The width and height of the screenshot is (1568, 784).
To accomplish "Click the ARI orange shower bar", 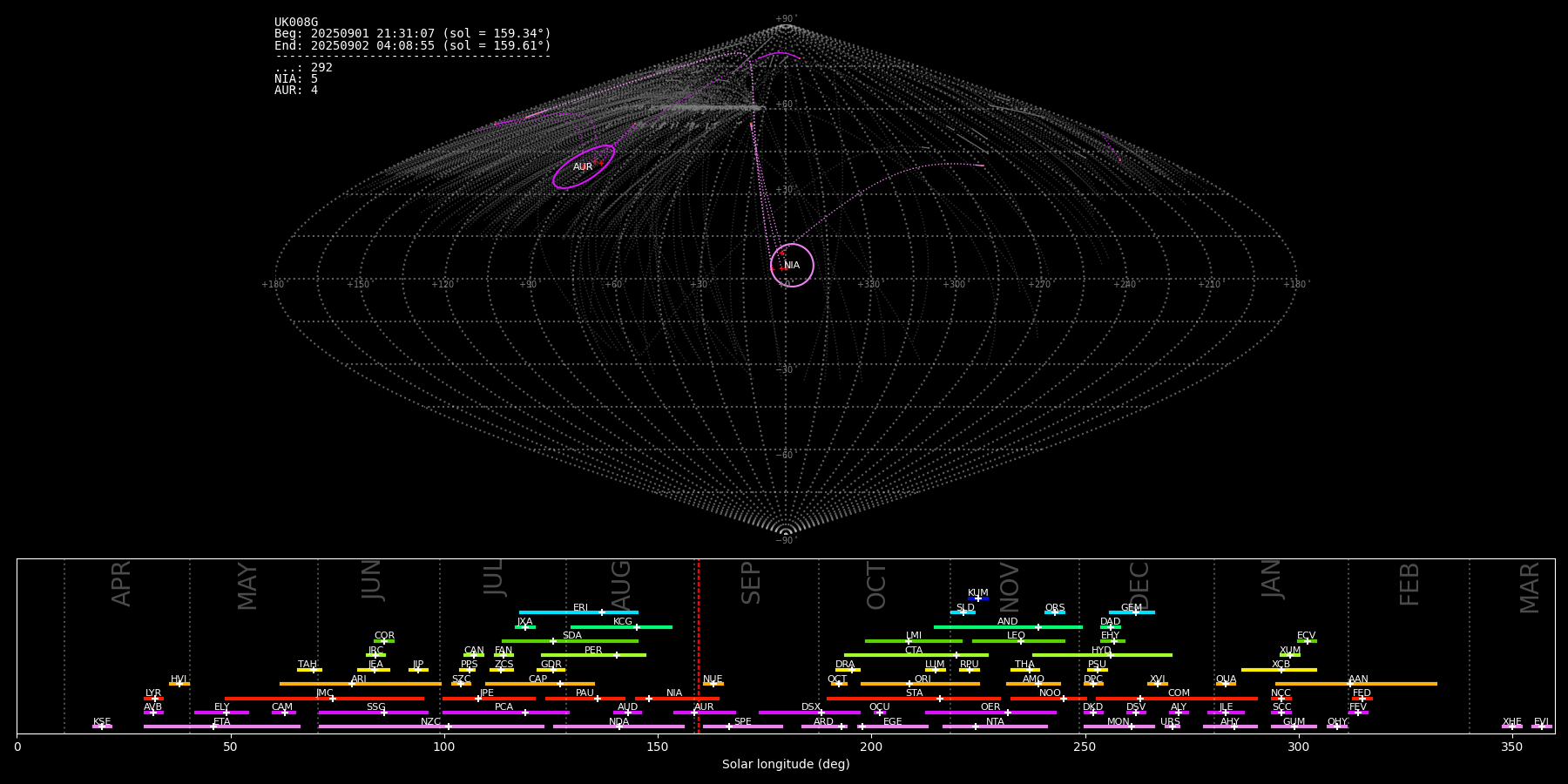I will (361, 684).
